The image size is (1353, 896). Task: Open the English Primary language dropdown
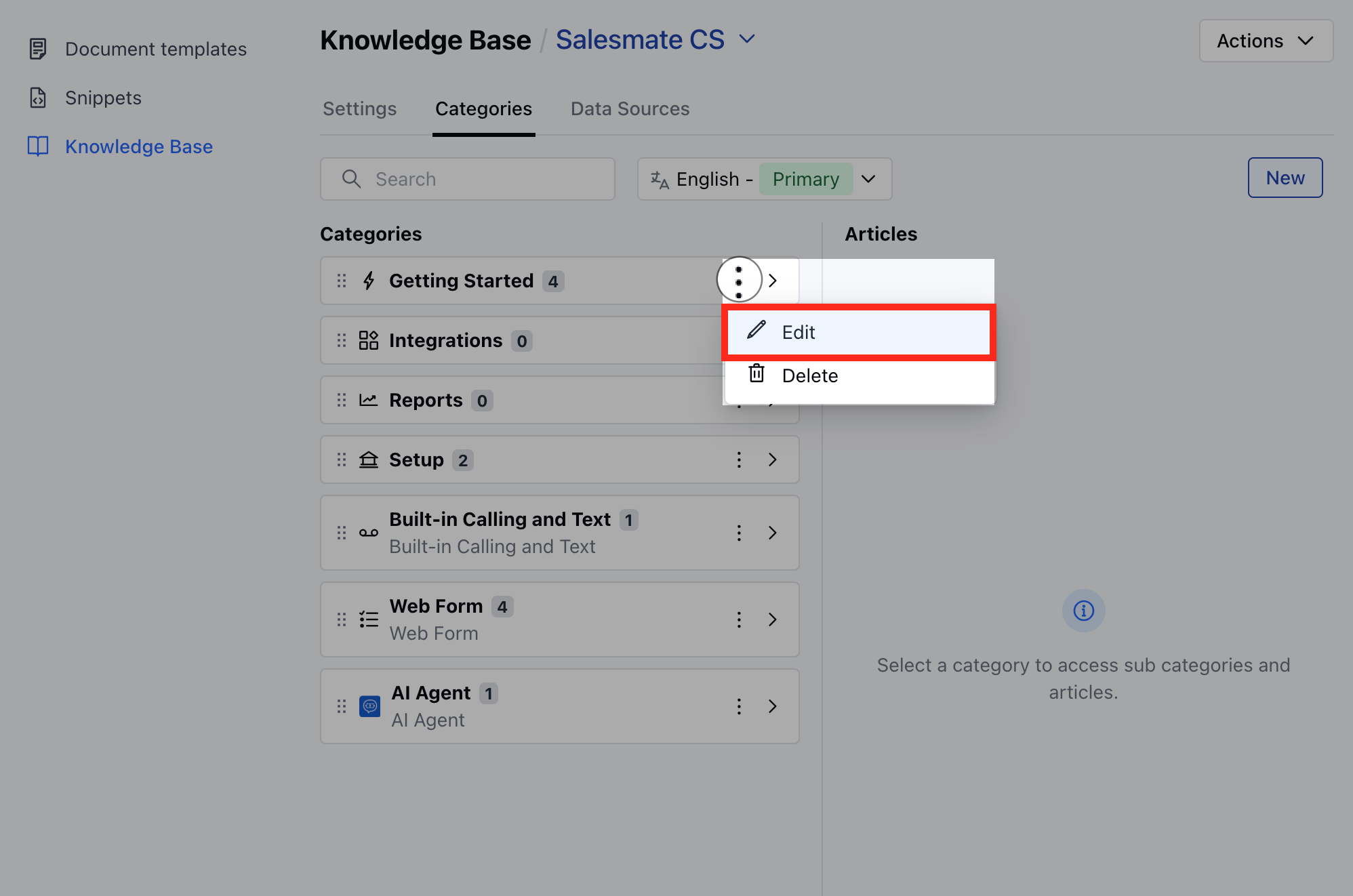tap(765, 179)
